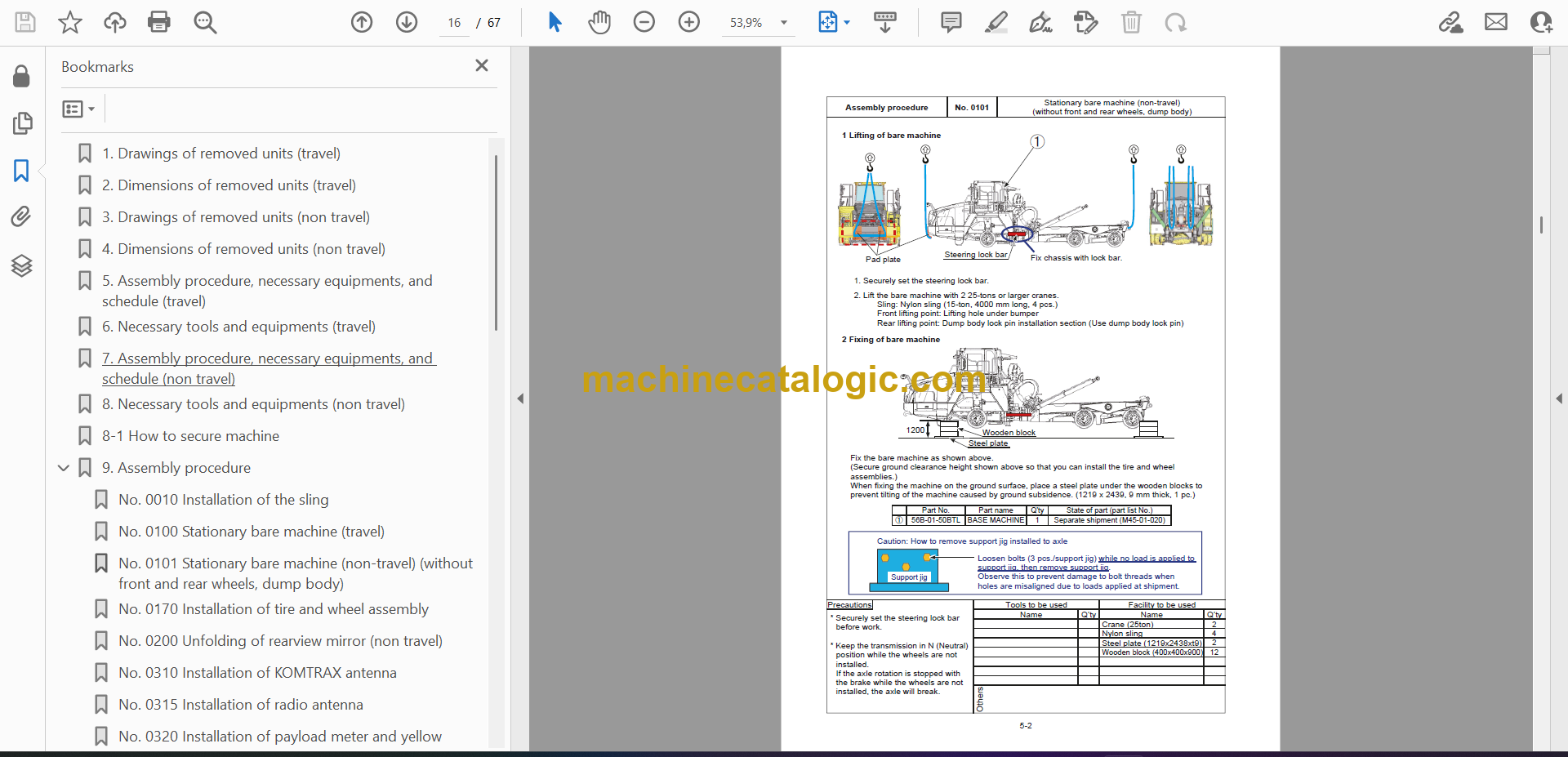This screenshot has height=757, width=1568.
Task: Open bookmark No. 0310 Installation of KOMTRAX antenna
Action: (x=257, y=673)
